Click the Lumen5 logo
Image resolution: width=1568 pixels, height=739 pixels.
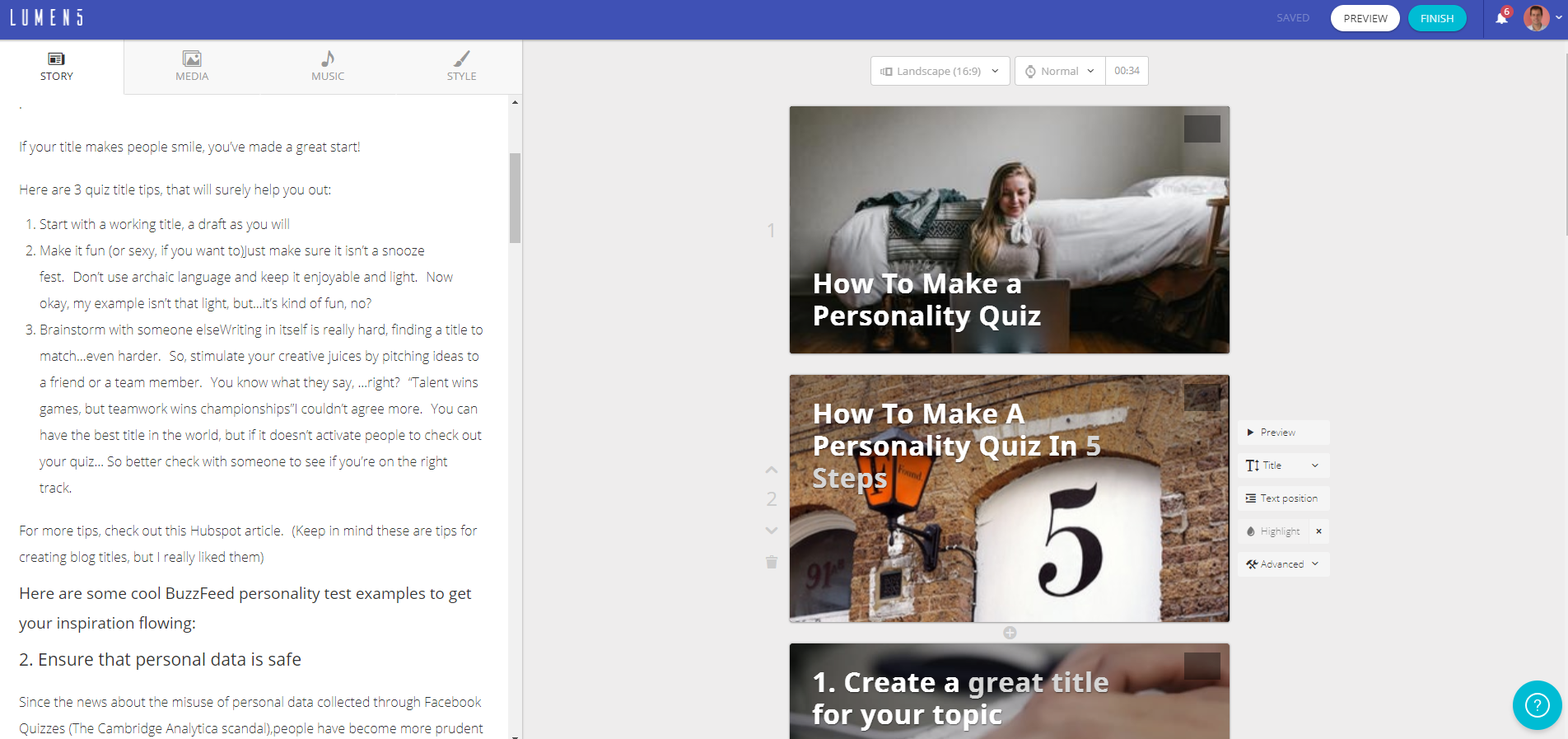coord(47,18)
